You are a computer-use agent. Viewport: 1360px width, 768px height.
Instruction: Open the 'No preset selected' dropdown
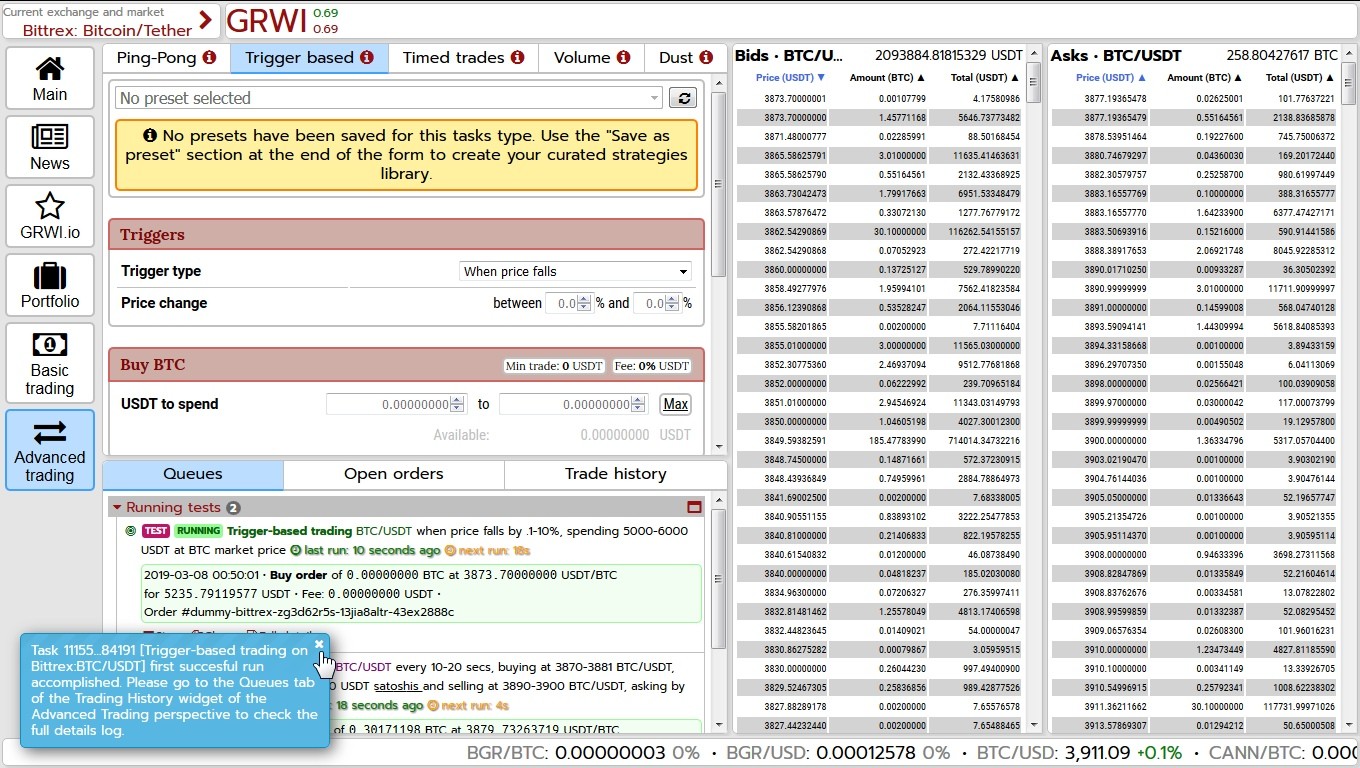388,98
